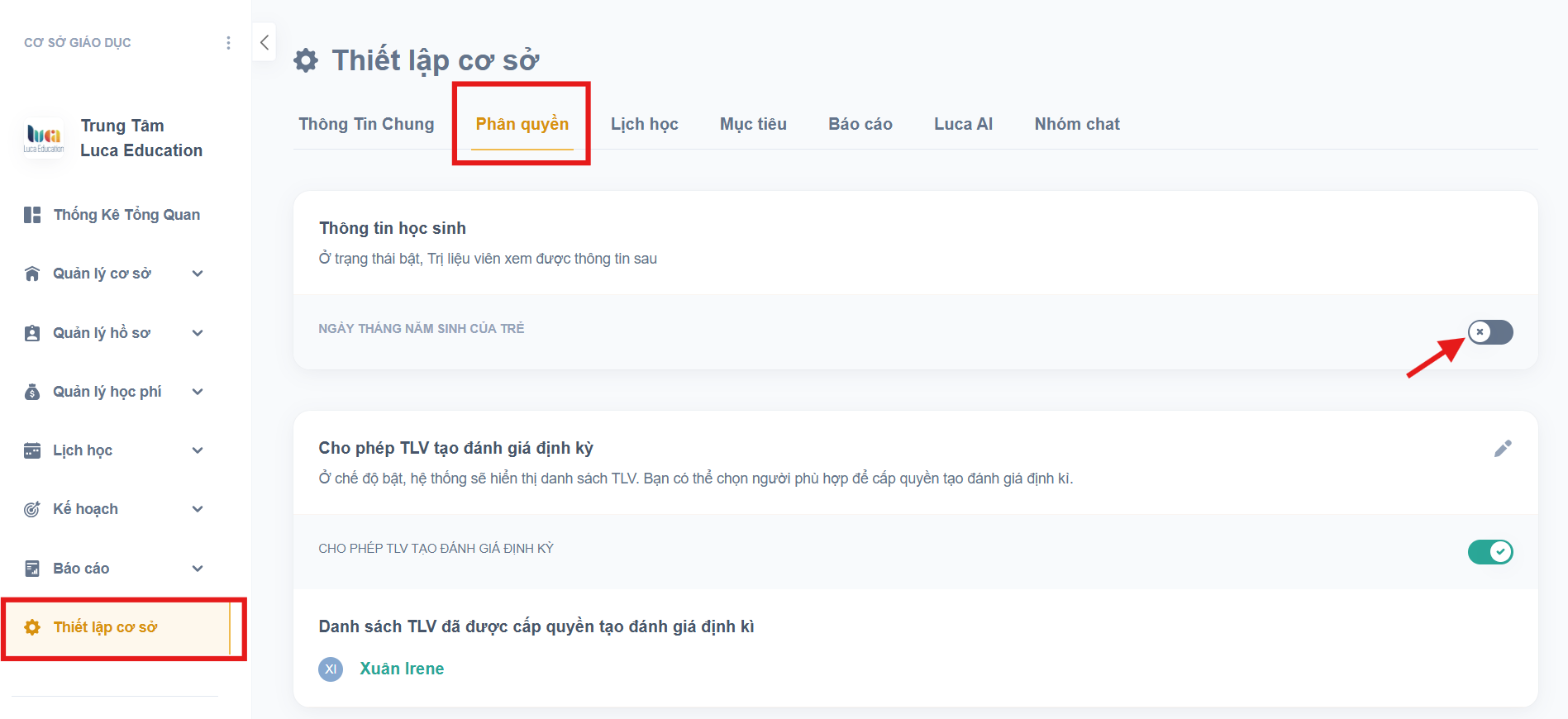Select the Phân quyền tab

coord(522,124)
